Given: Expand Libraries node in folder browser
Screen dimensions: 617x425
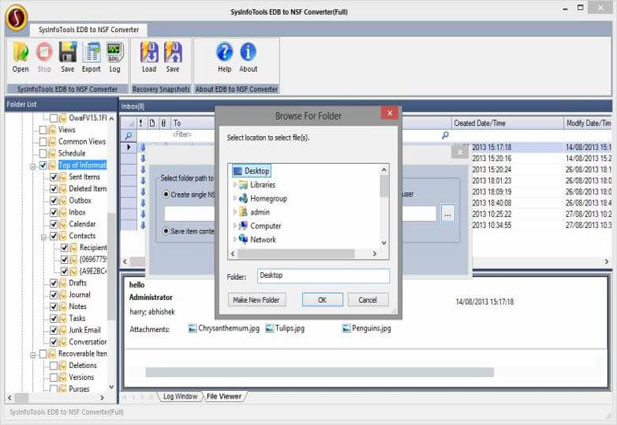Looking at the screenshot, I should click(235, 185).
